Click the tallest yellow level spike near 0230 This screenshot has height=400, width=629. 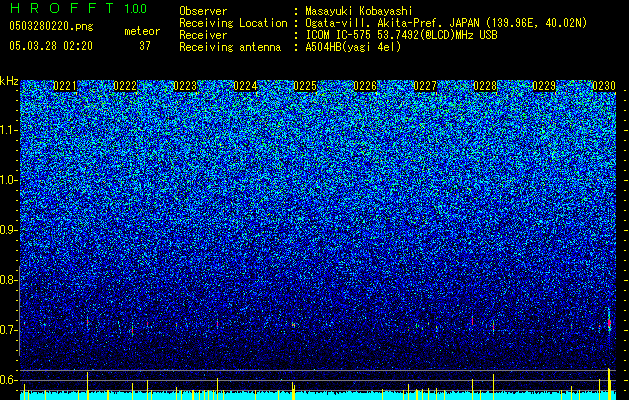pos(609,384)
